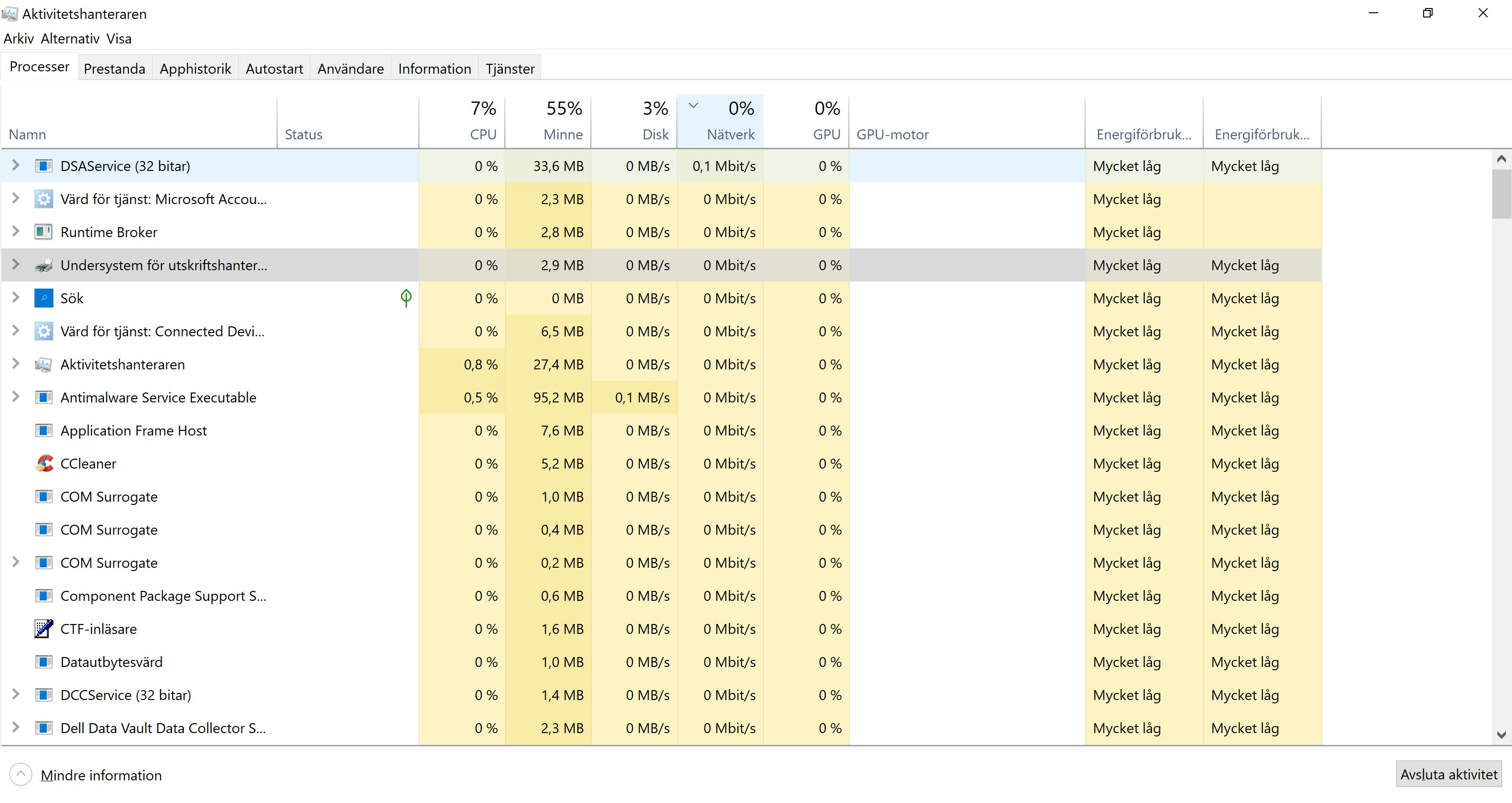The image size is (1512, 803).
Task: Select the Processer tab
Action: (x=39, y=67)
